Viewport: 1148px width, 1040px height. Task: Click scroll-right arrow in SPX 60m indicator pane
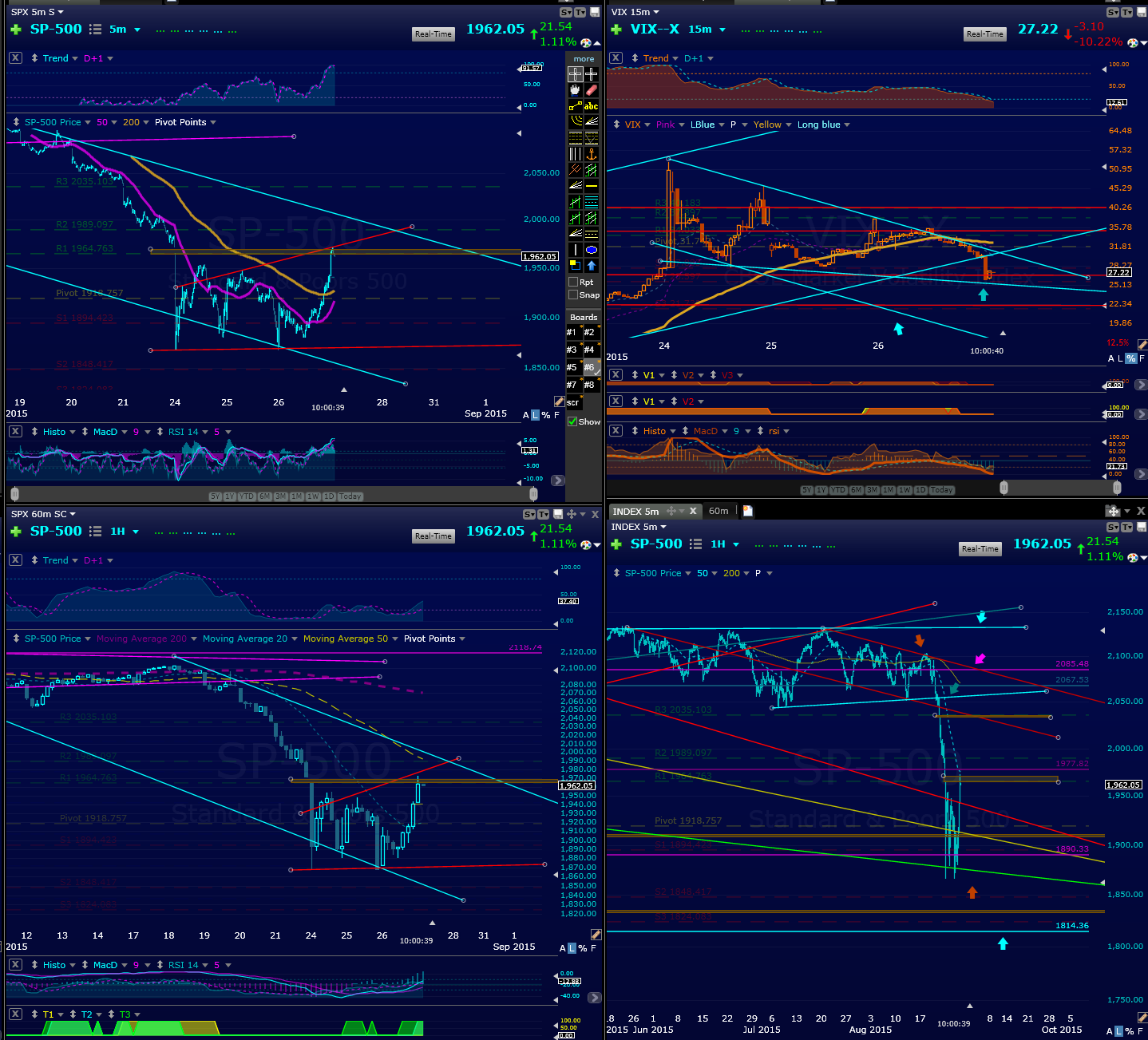pos(595,998)
